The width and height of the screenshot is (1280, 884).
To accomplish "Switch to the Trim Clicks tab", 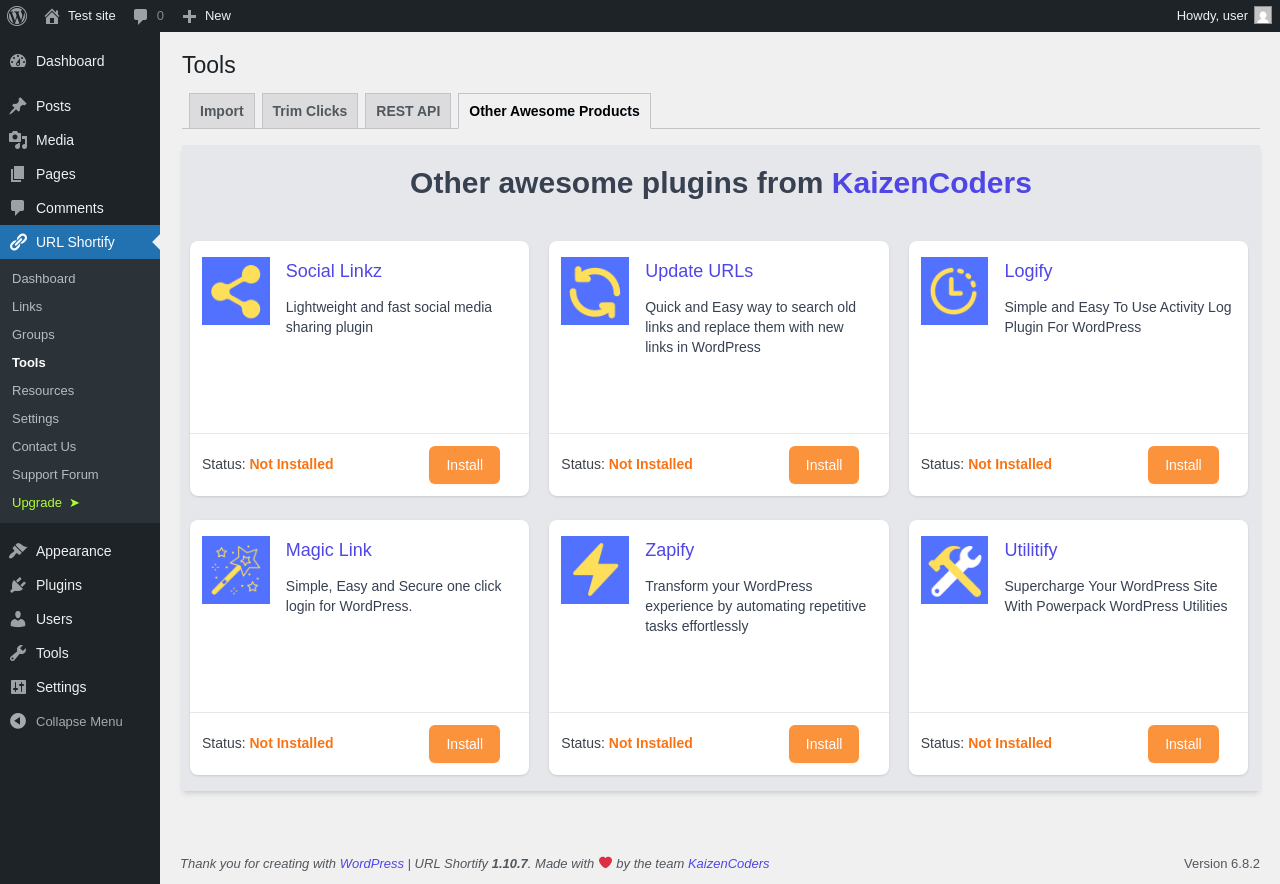I will pyautogui.click(x=310, y=111).
